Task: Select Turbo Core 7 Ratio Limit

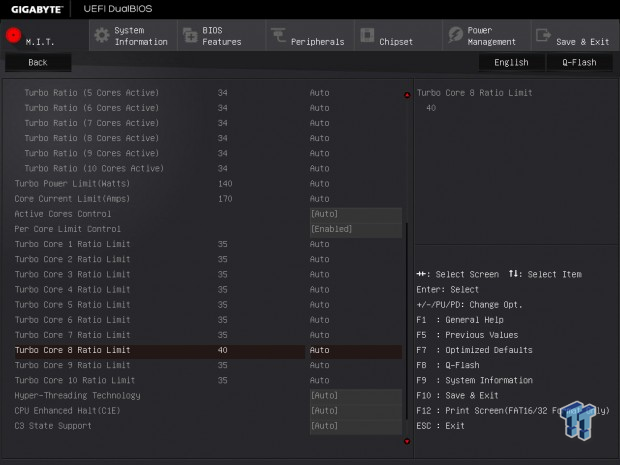Action: 208,335
